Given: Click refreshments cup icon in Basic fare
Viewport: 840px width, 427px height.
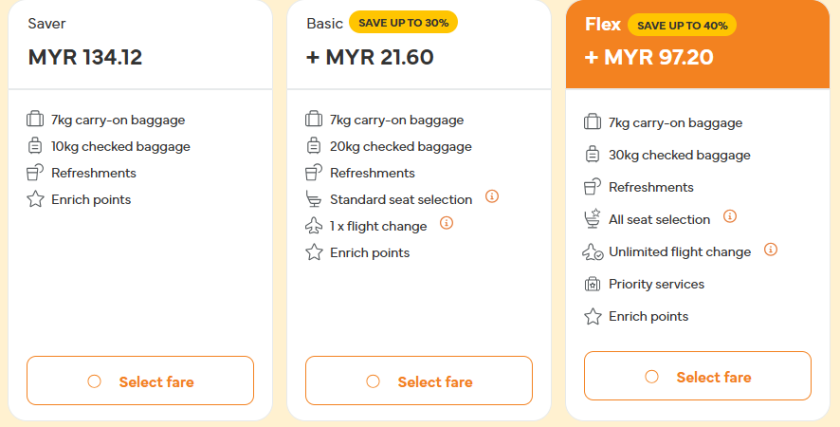Looking at the screenshot, I should click(314, 173).
